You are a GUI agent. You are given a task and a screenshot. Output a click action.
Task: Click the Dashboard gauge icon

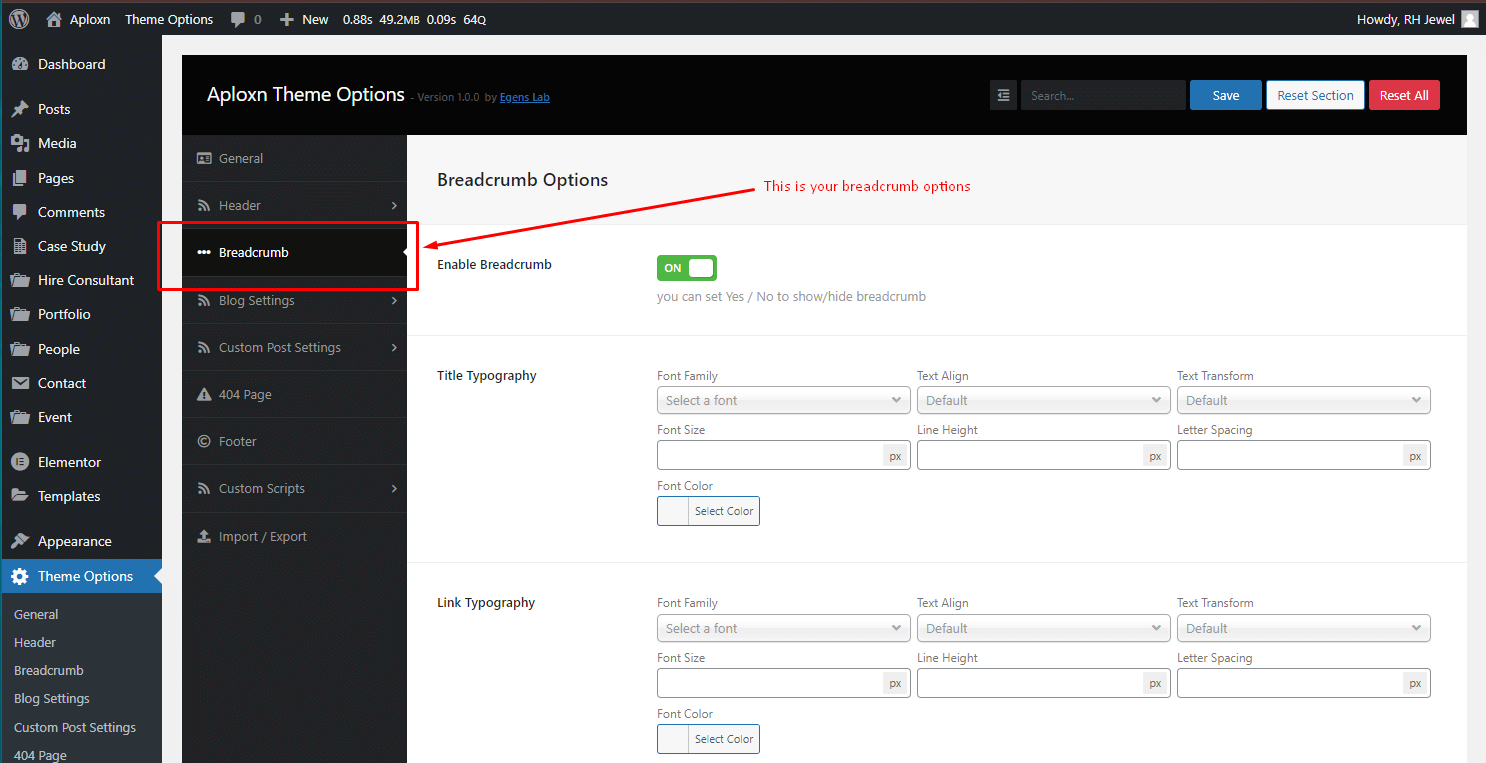(20, 64)
